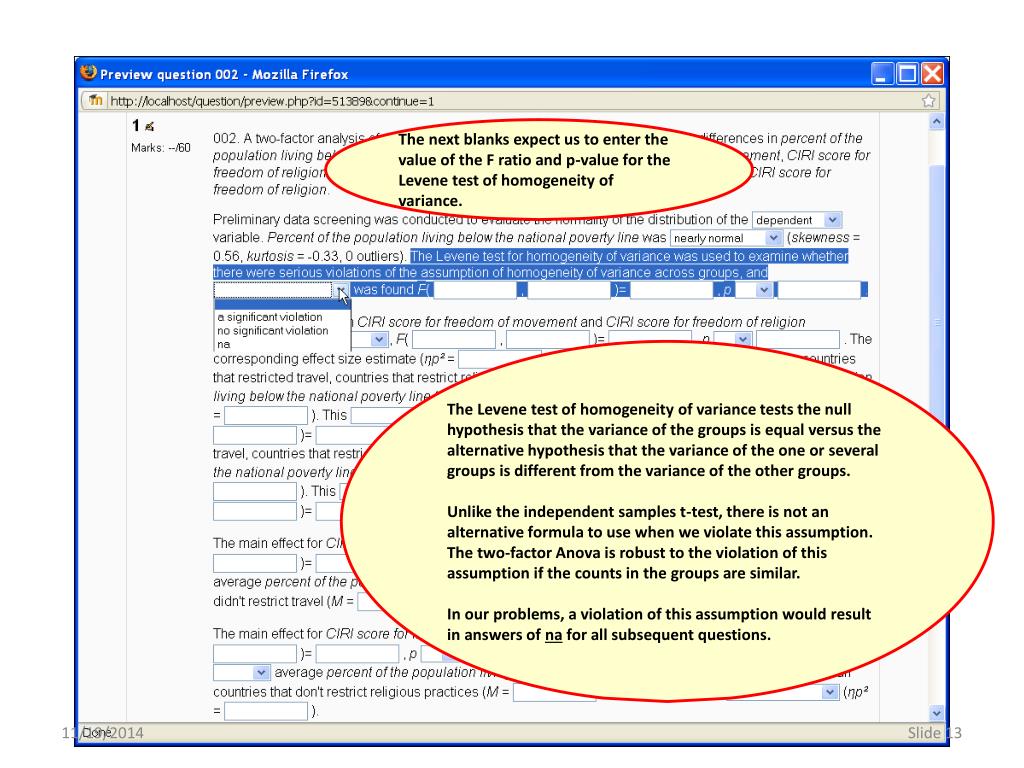Click field after 'restrict religious practices (M ='

tap(554, 692)
